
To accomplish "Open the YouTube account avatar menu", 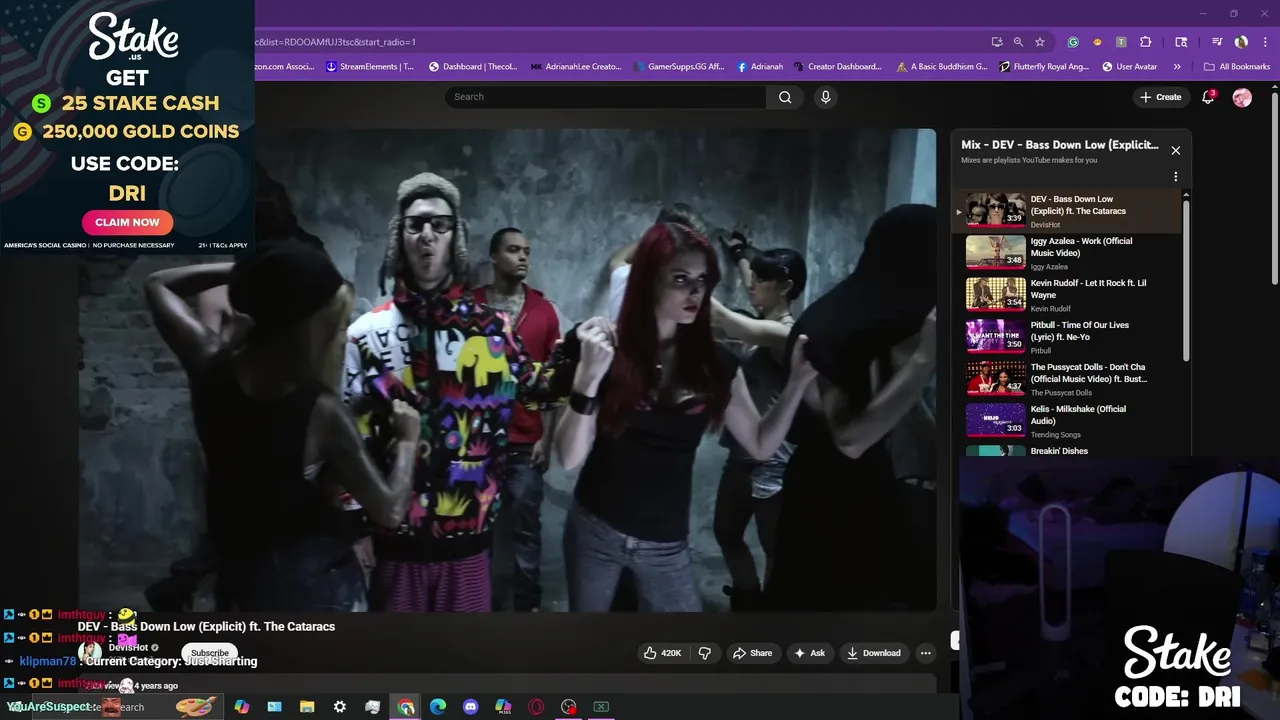I will point(1242,97).
